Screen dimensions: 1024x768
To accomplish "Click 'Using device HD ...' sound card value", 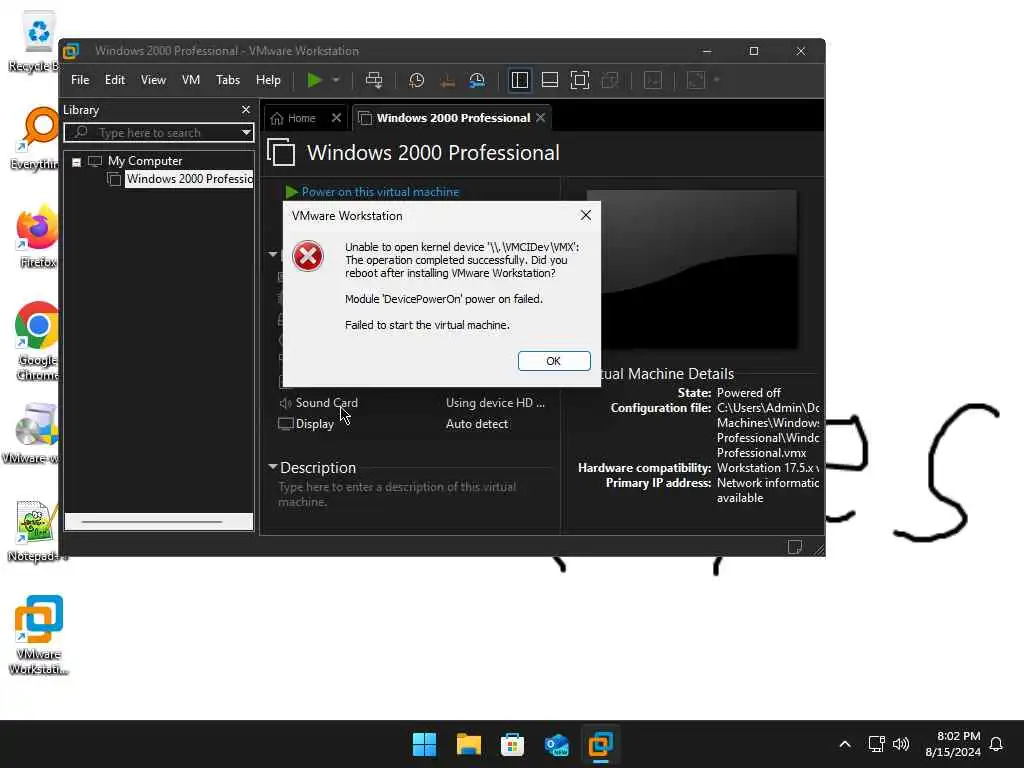I will coord(495,403).
